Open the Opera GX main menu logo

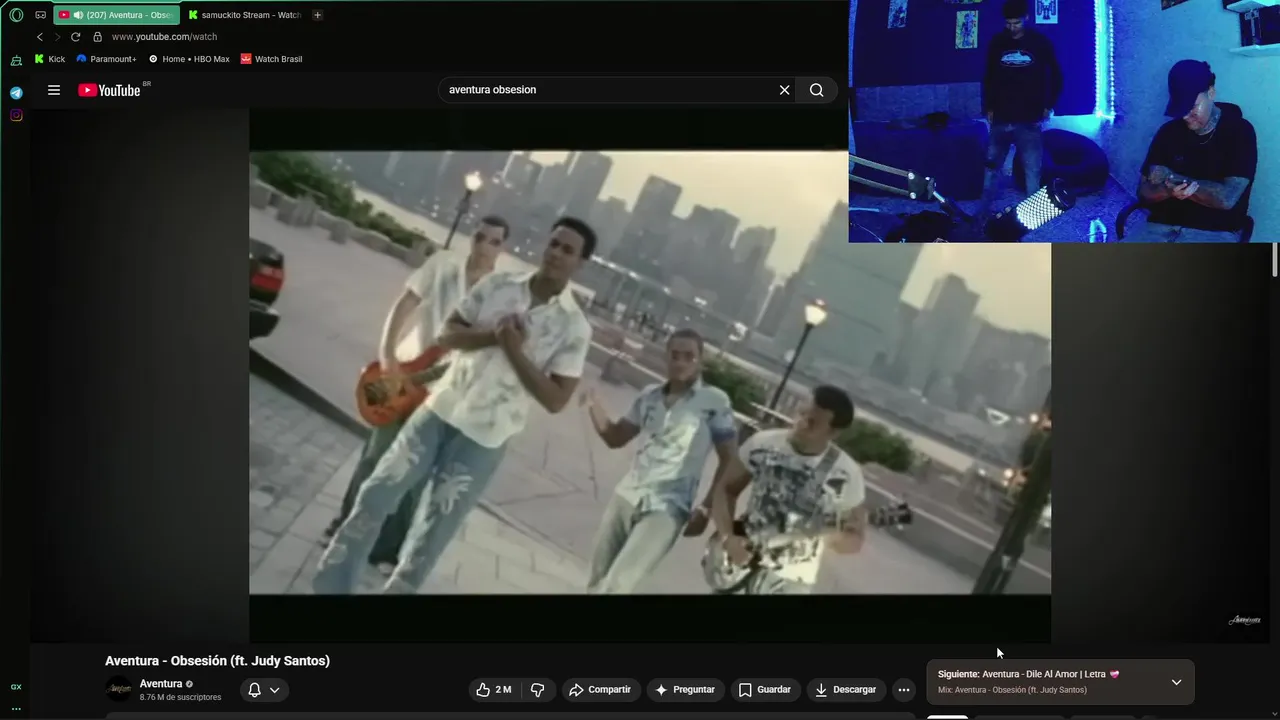[16, 15]
